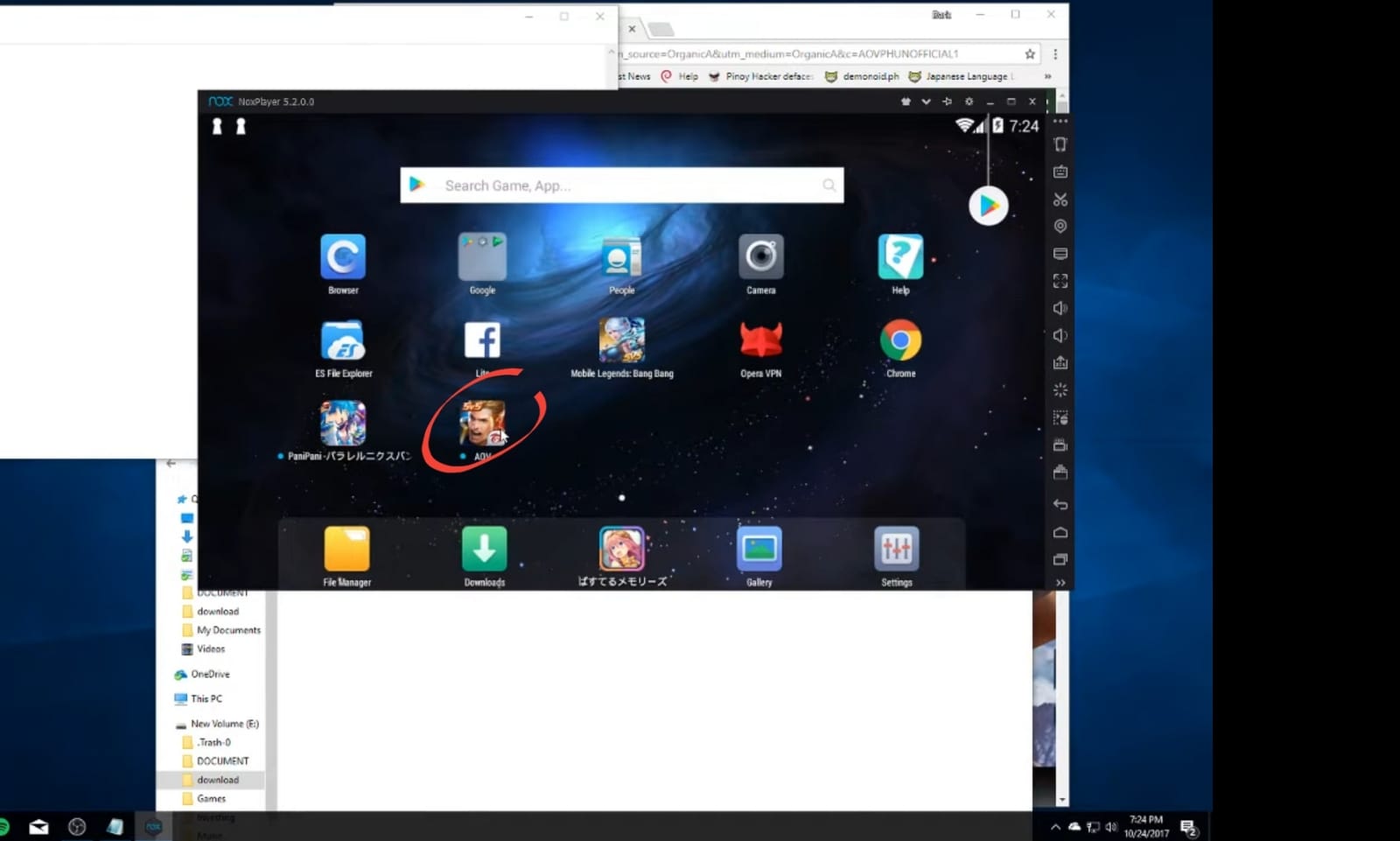1400x841 pixels.
Task: Open the NoxPlayer title bar dropdown arrow
Action: (x=926, y=102)
